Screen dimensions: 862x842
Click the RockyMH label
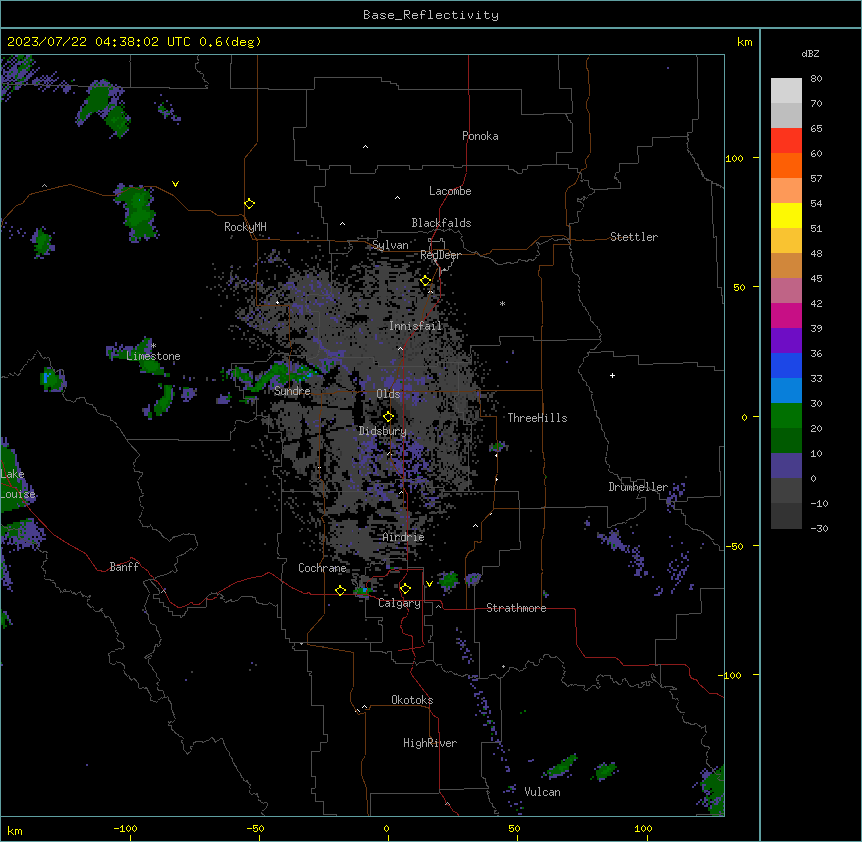(245, 227)
